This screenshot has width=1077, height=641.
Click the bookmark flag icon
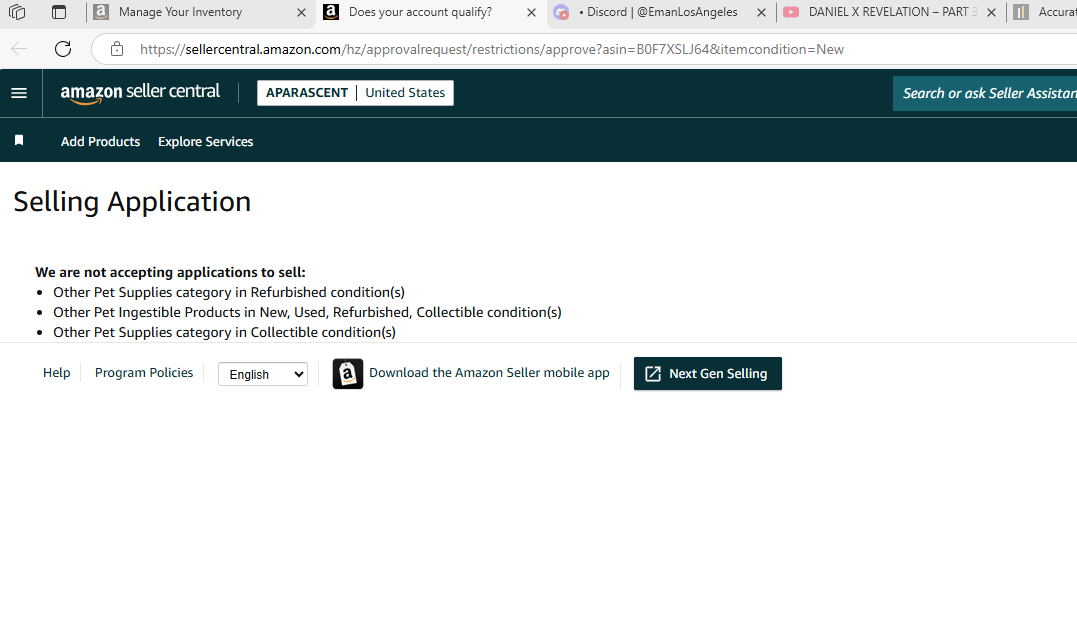point(19,140)
